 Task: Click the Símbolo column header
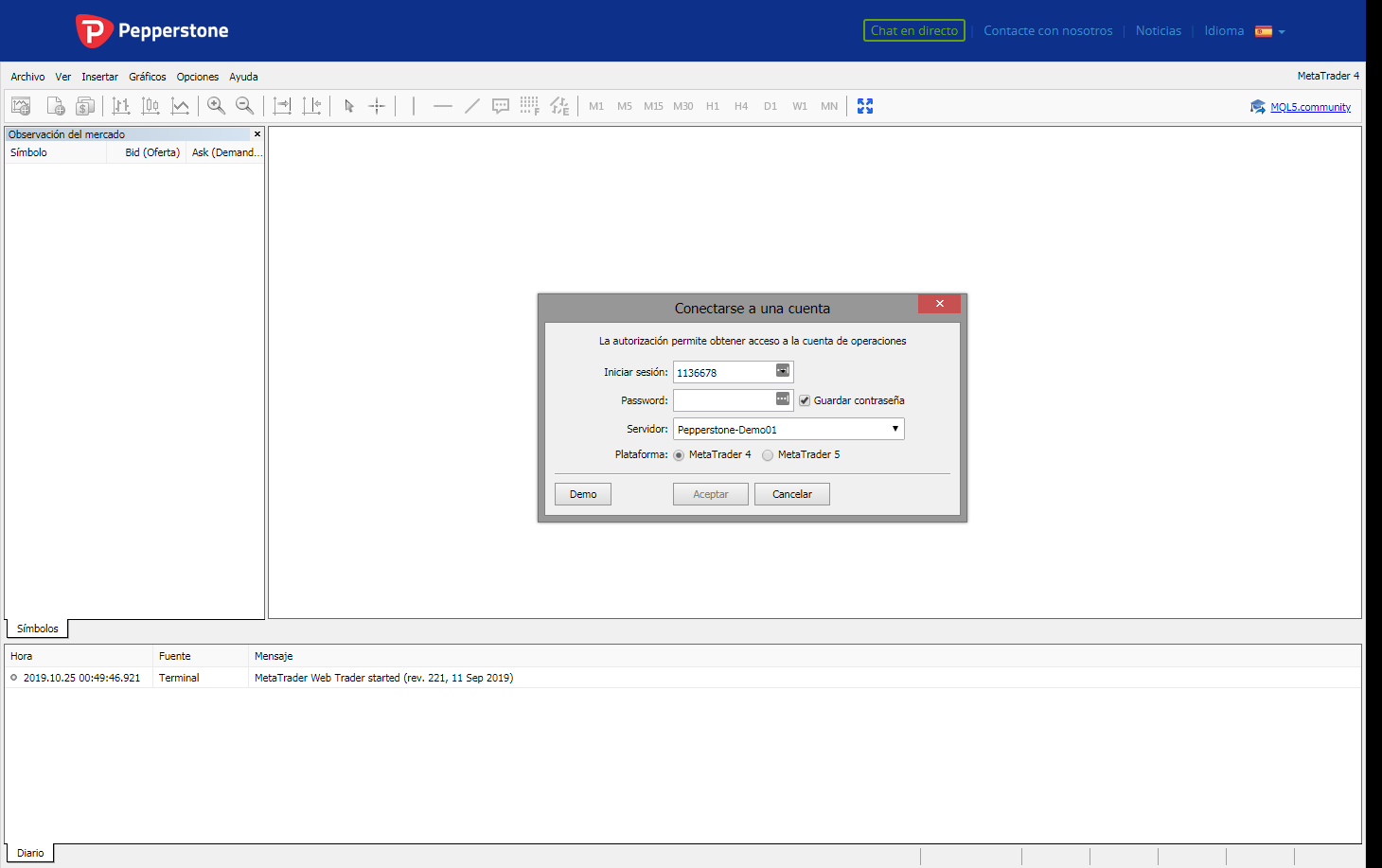(x=56, y=152)
